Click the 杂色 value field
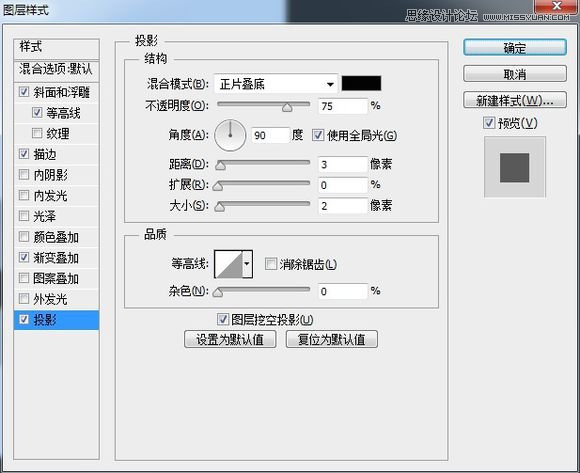Viewport: 580px width, 473px height. click(343, 291)
